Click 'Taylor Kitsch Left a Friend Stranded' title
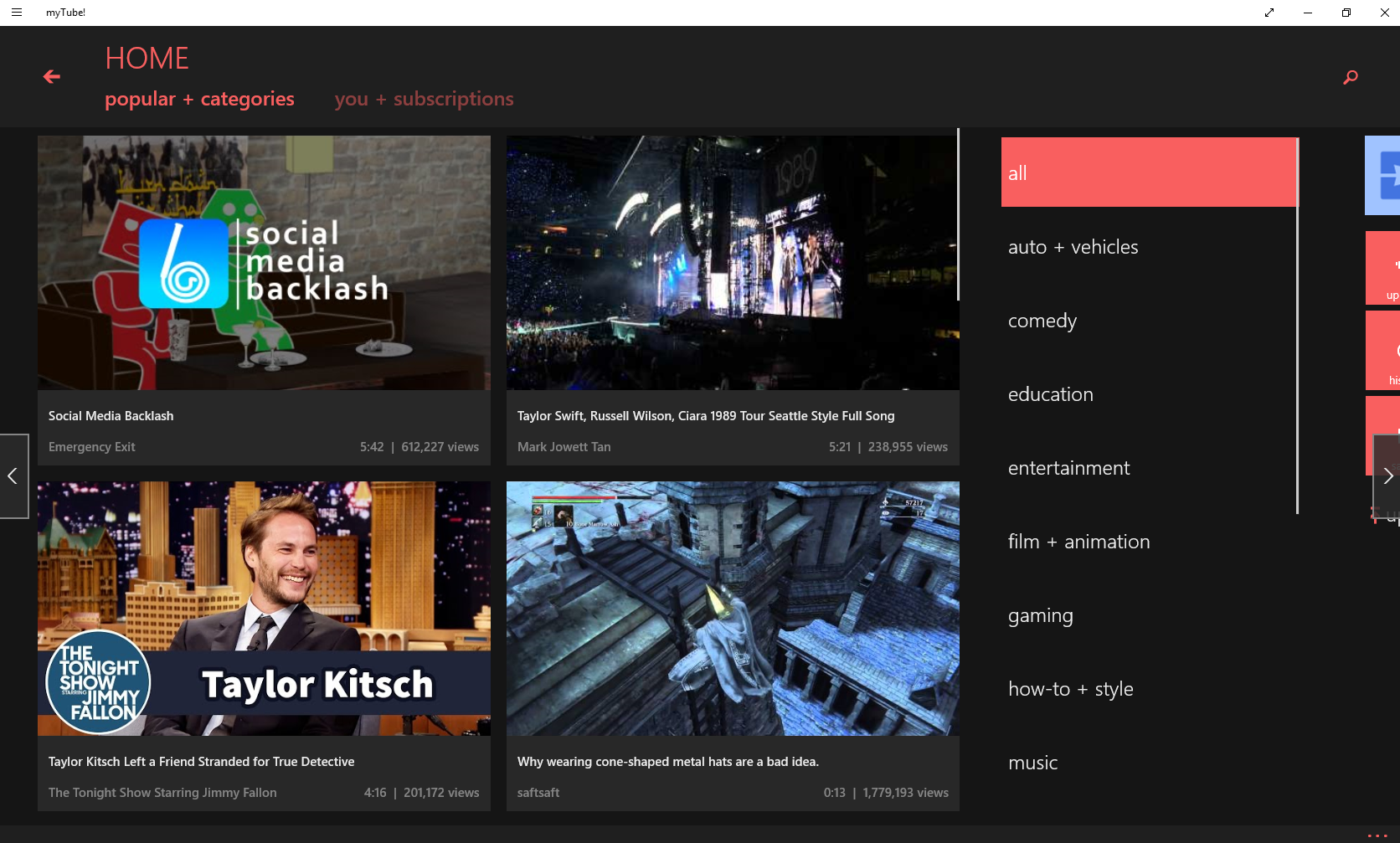This screenshot has height=843, width=1400. 201,762
